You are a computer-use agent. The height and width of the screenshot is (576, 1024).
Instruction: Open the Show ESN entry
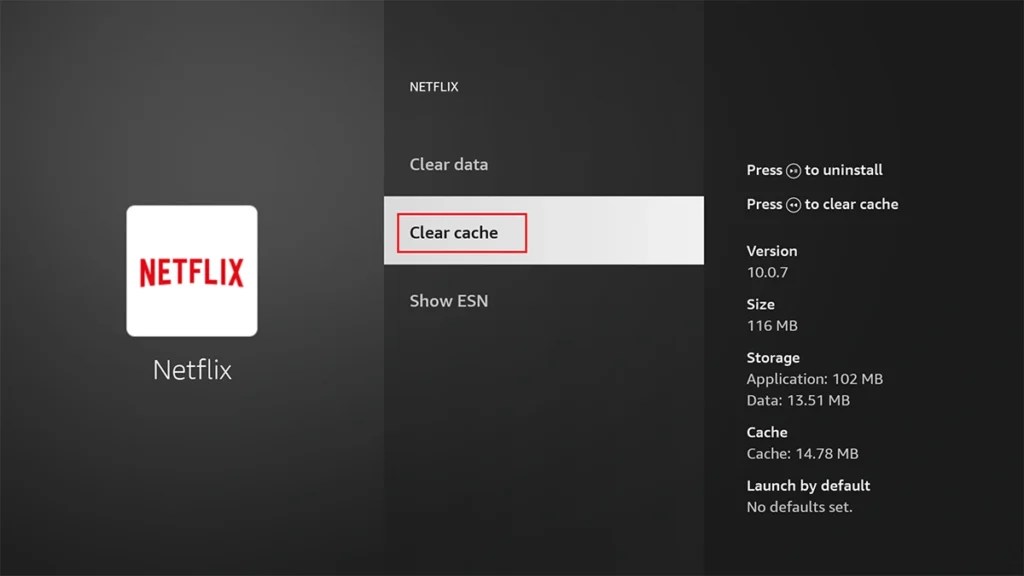coord(448,300)
